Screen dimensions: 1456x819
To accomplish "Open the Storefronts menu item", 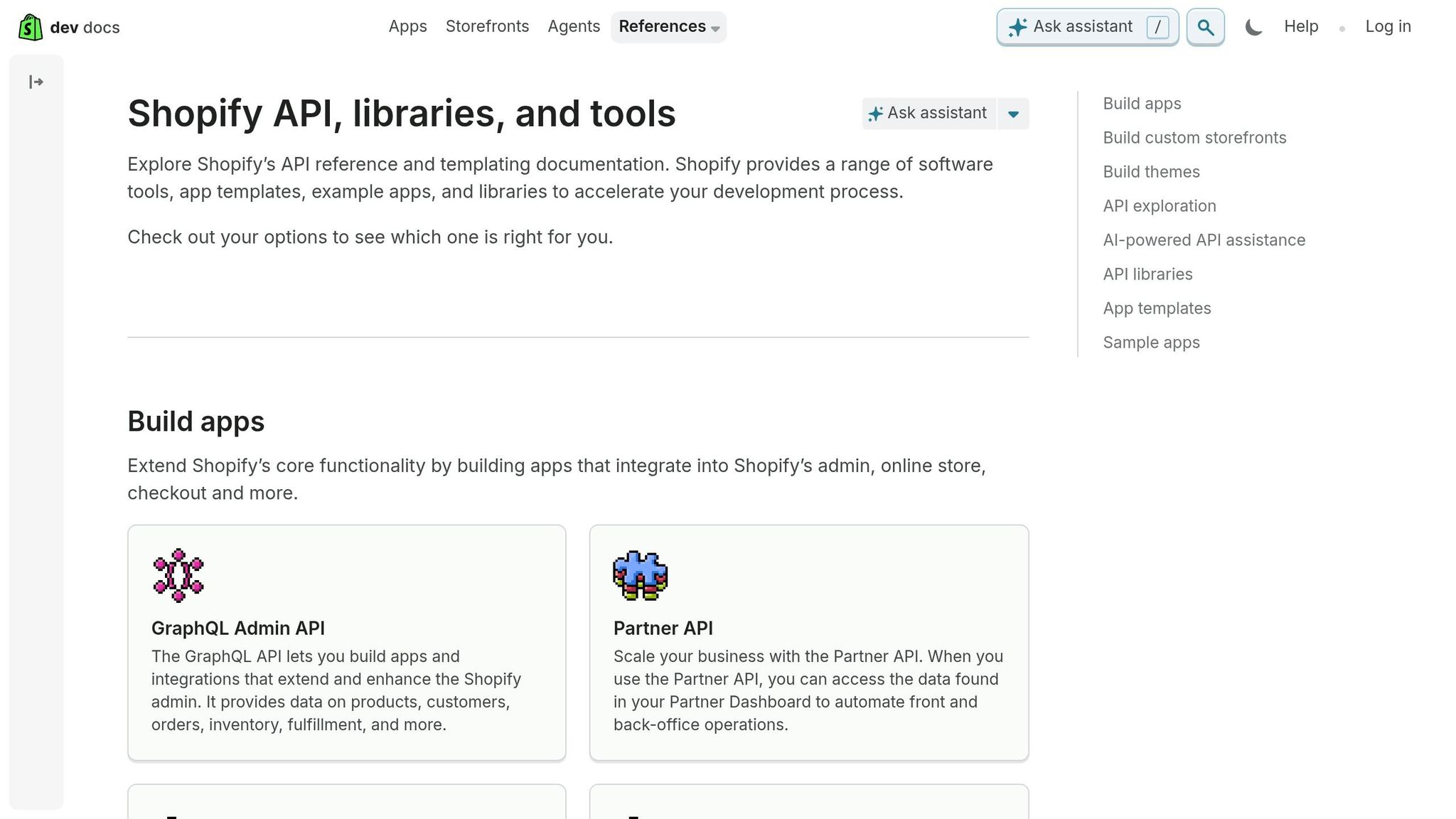I will click(x=488, y=27).
